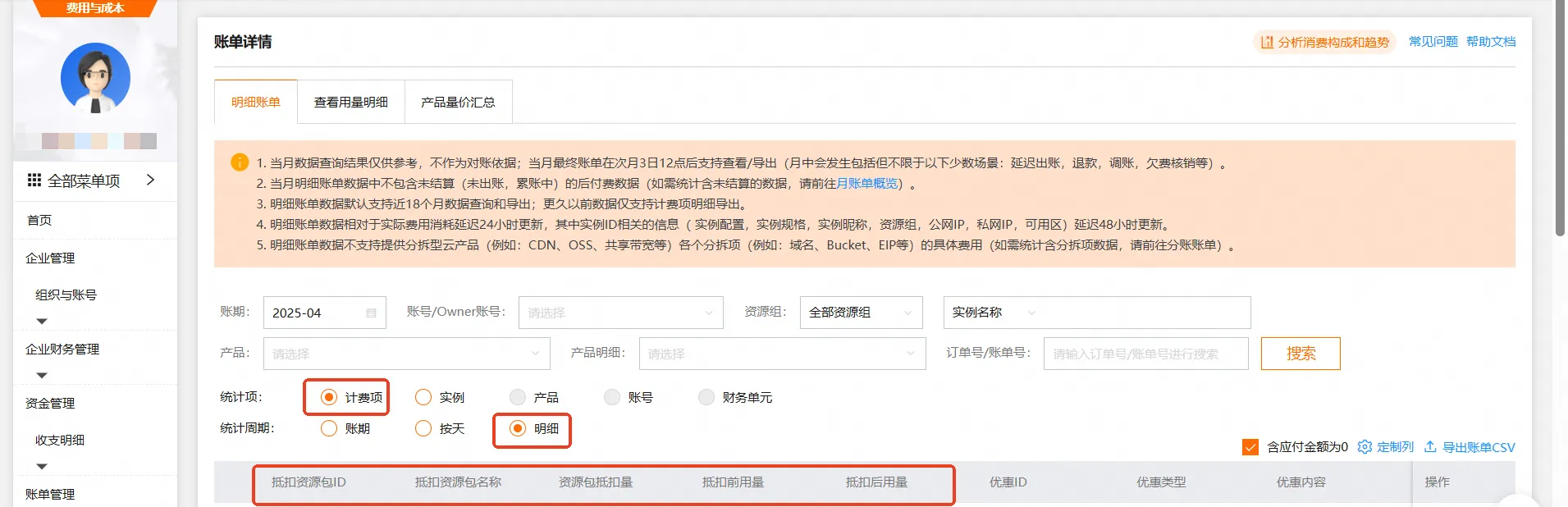Screen dimensions: 1568x507
Task: Click the chart icon in 分析消费构成和趋势
Action: point(1267,42)
